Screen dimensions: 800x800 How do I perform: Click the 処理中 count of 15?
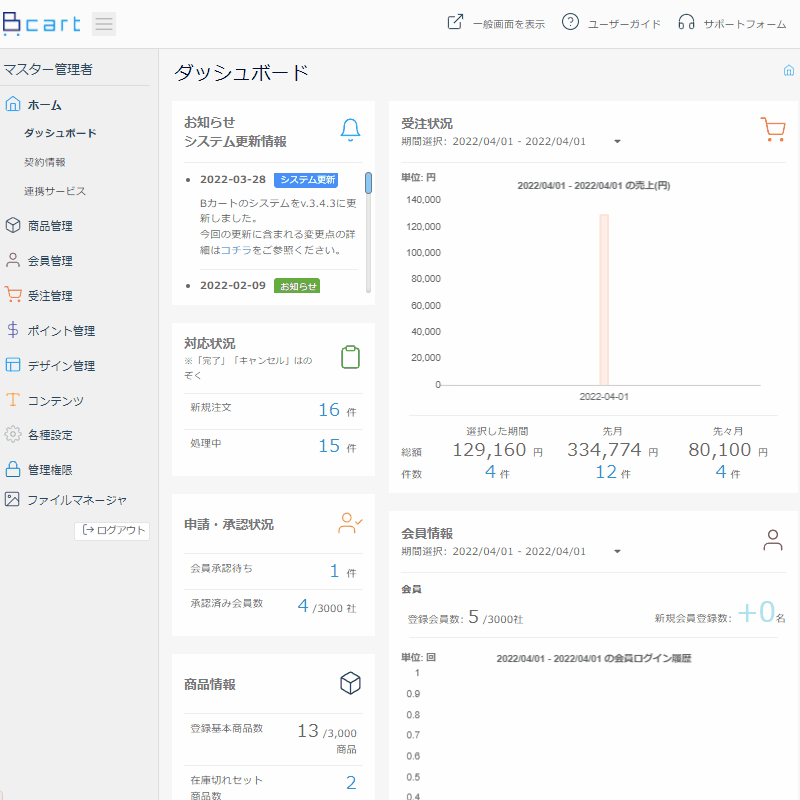(329, 446)
